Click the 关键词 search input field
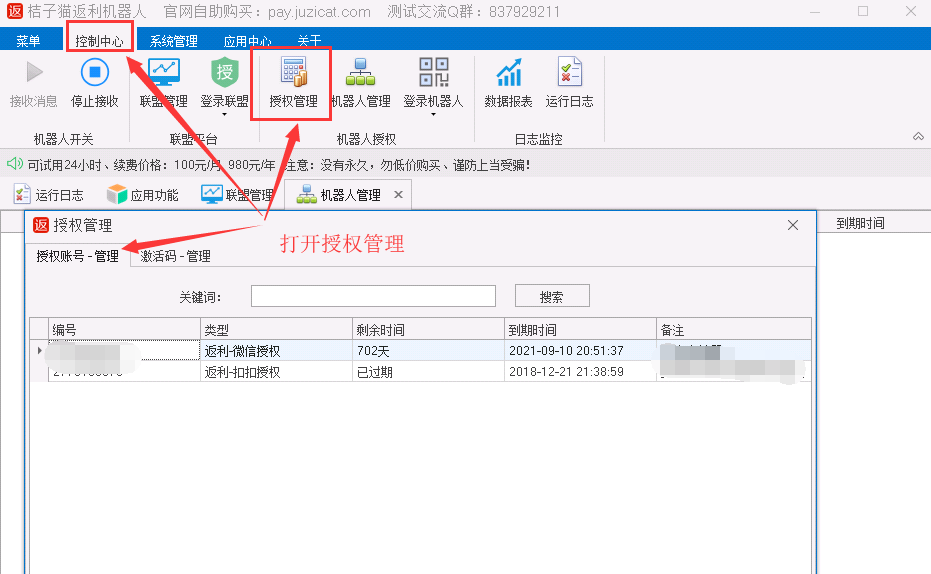Screen dimensions: 931x574 [373, 296]
